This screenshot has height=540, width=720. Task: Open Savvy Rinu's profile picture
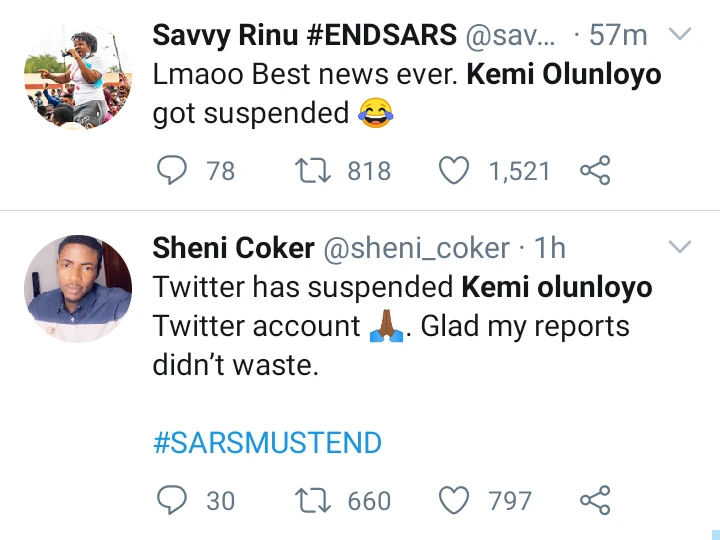pos(77,76)
